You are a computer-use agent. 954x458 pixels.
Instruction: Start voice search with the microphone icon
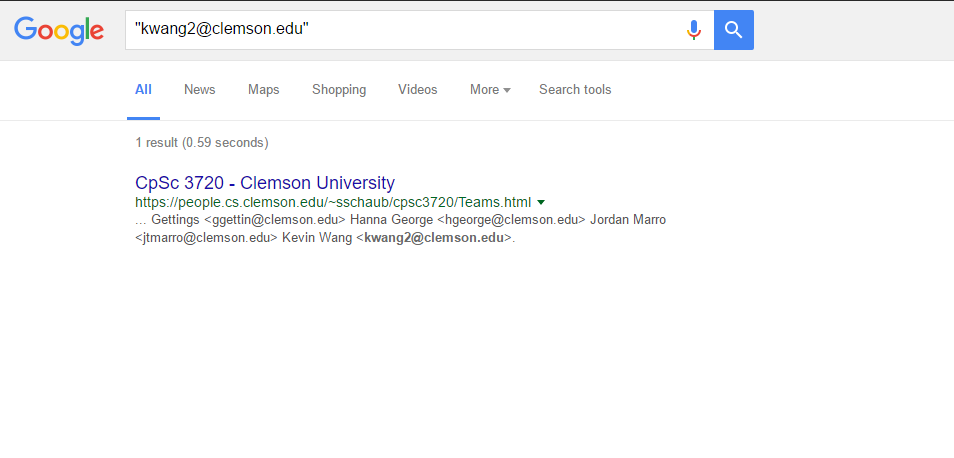694,30
